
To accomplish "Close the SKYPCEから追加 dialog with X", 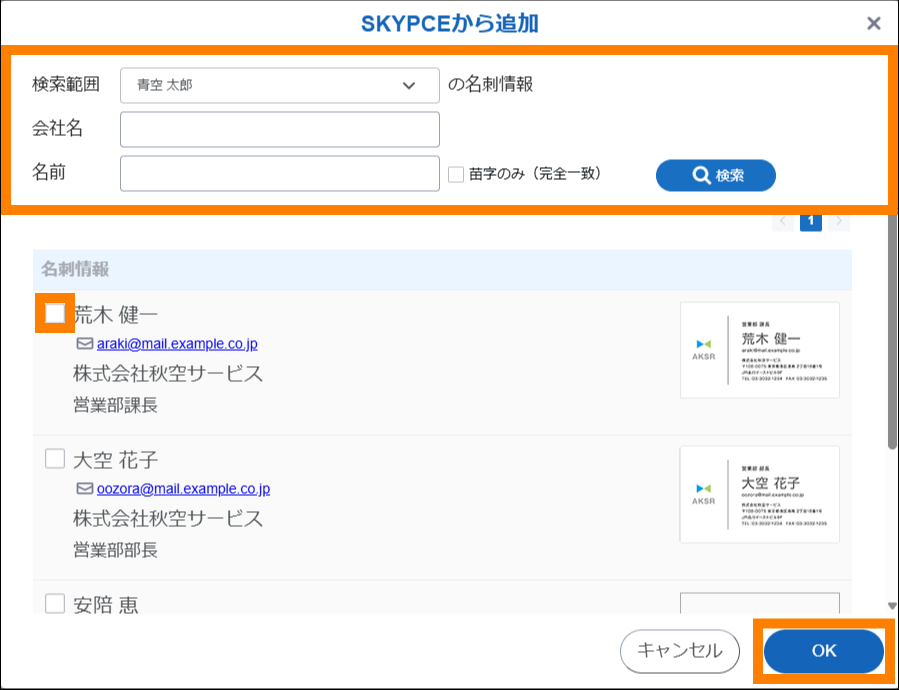I will click(x=873, y=23).
